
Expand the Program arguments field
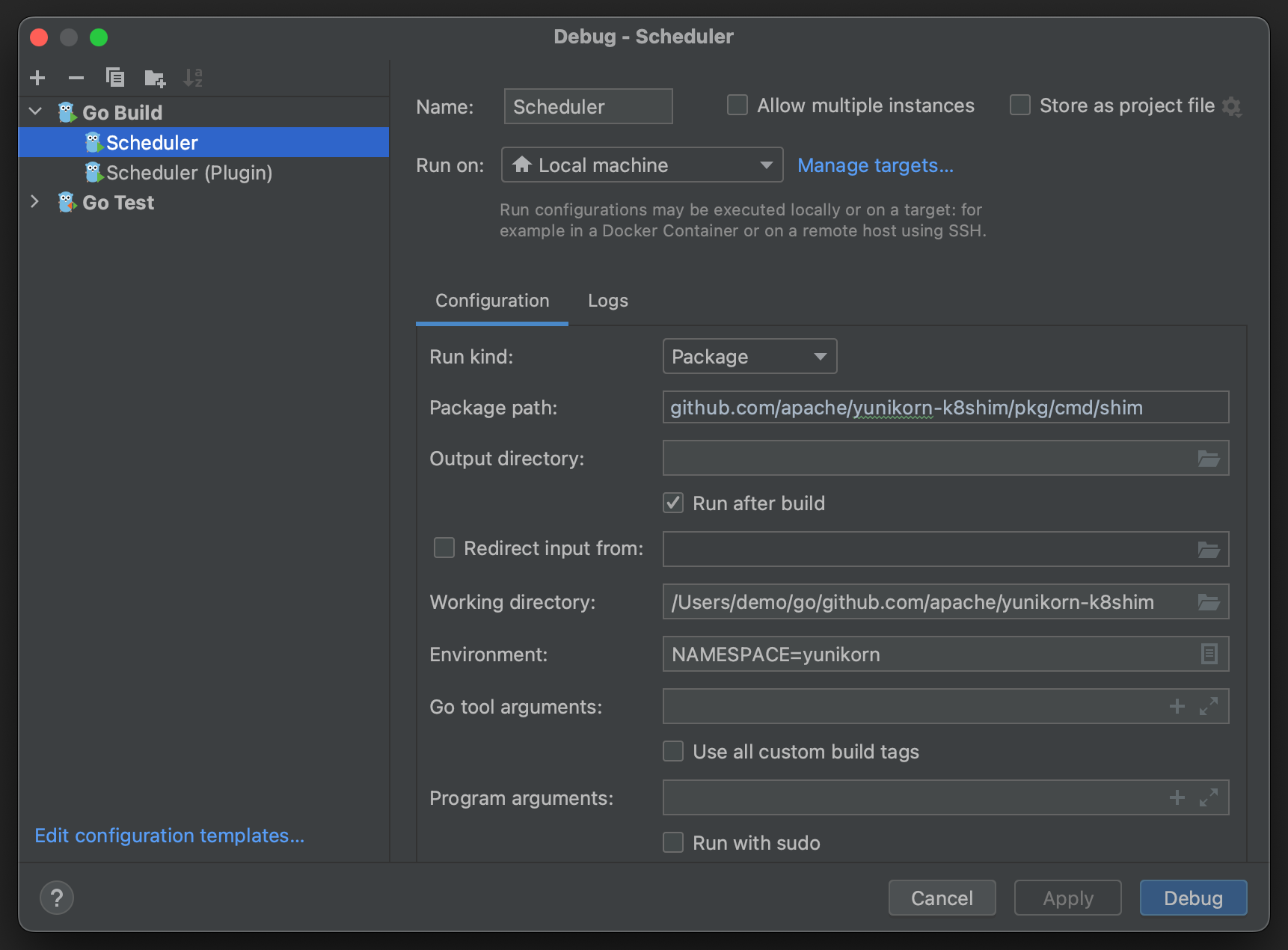coord(1209,798)
